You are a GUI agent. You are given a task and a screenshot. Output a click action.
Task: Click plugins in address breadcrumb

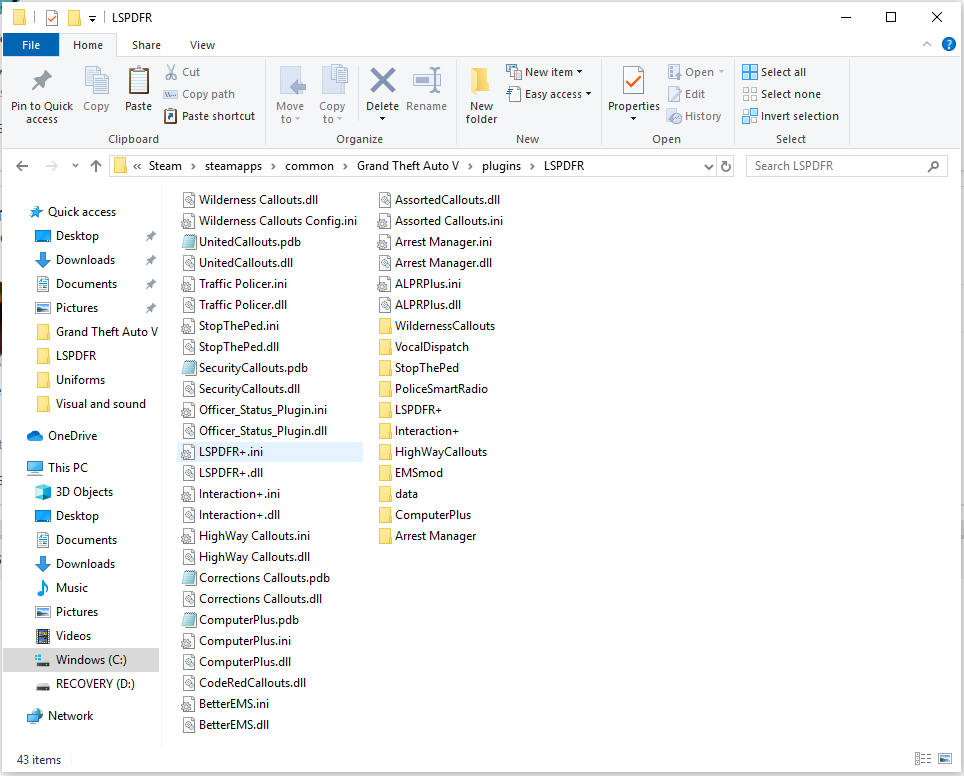click(501, 166)
